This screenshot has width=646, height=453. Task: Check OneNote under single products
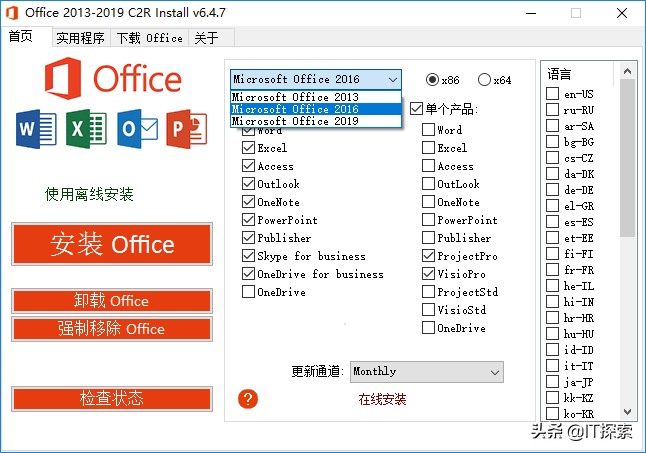[x=428, y=202]
